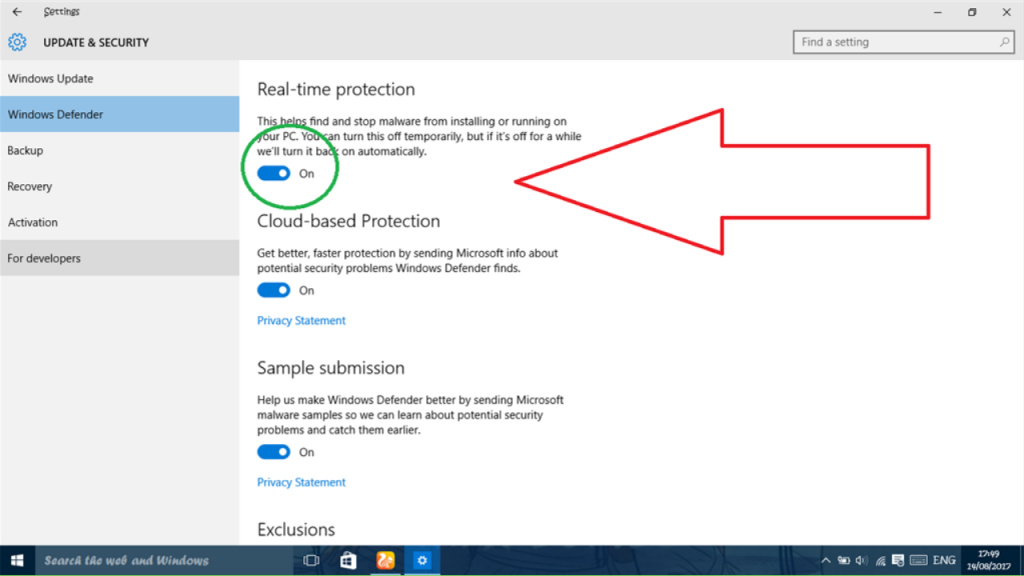Click the Cloud-based Protection heading
This screenshot has width=1024, height=576.
click(348, 221)
